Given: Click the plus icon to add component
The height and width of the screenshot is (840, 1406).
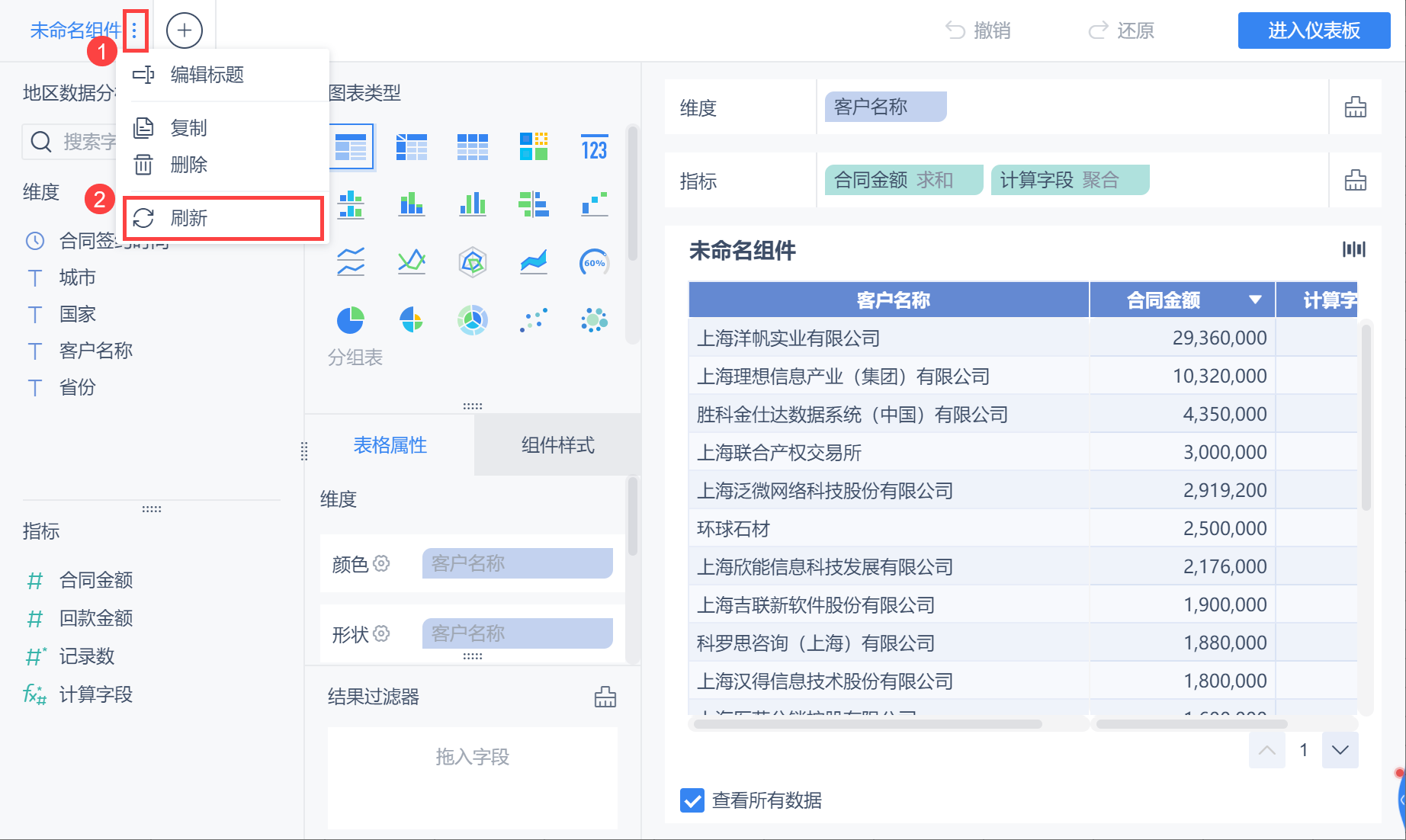Looking at the screenshot, I should [x=184, y=30].
